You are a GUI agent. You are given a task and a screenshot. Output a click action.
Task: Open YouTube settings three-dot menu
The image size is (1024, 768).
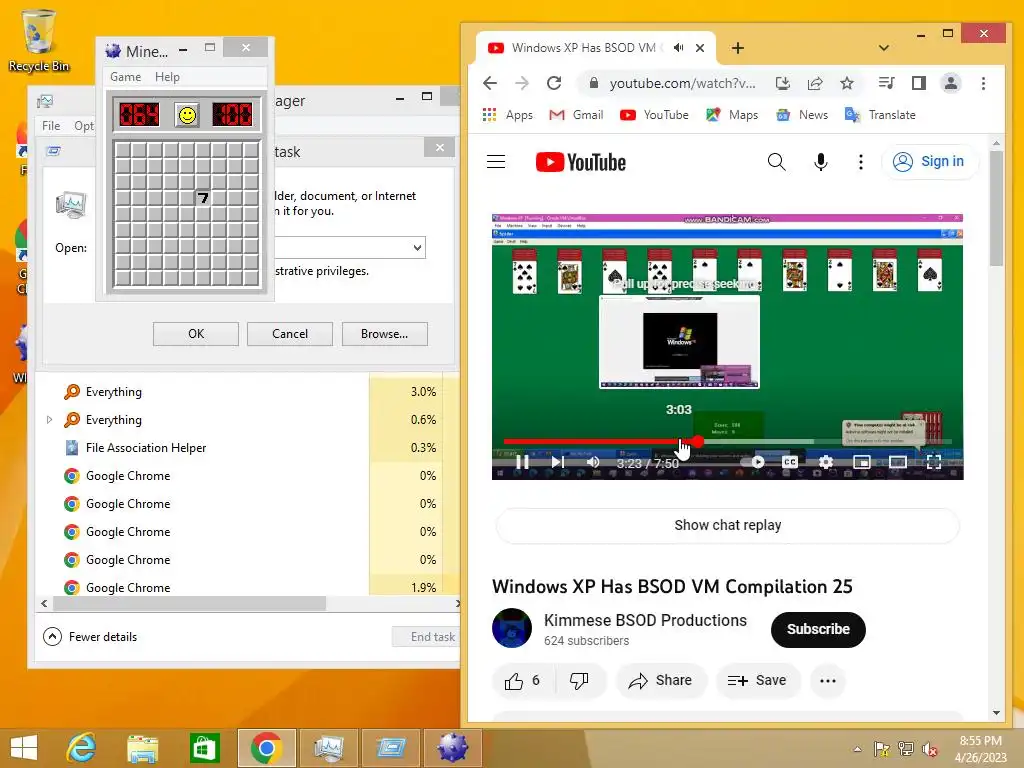point(861,161)
